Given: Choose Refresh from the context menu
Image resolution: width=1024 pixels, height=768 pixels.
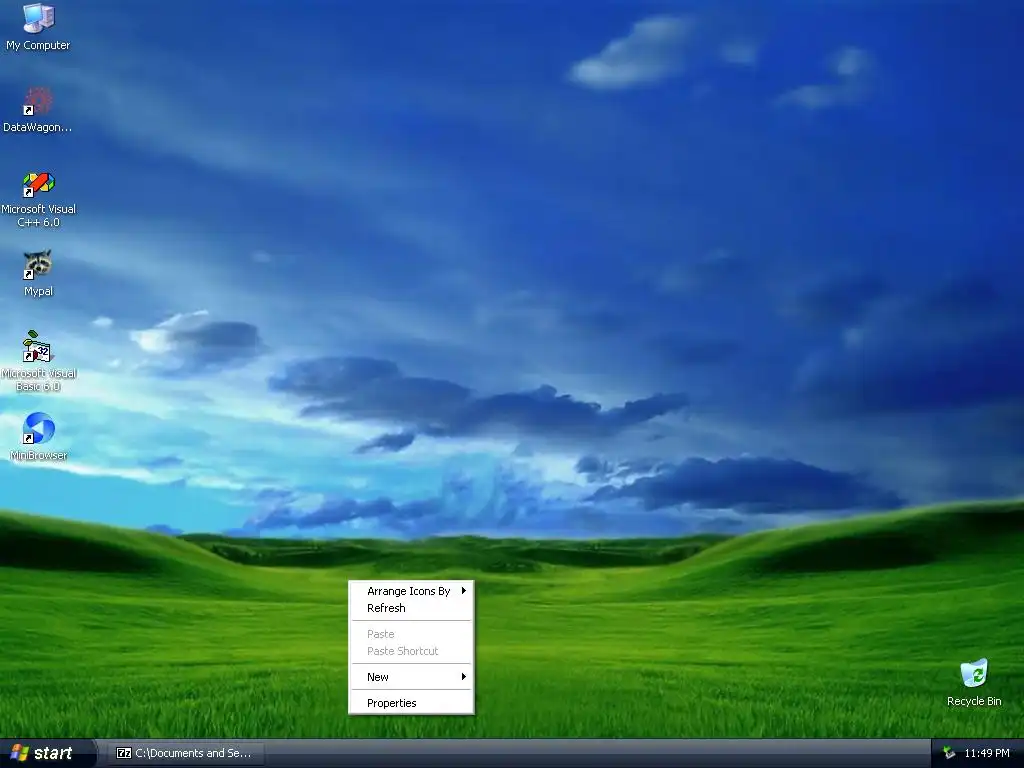Looking at the screenshot, I should 411,608.
